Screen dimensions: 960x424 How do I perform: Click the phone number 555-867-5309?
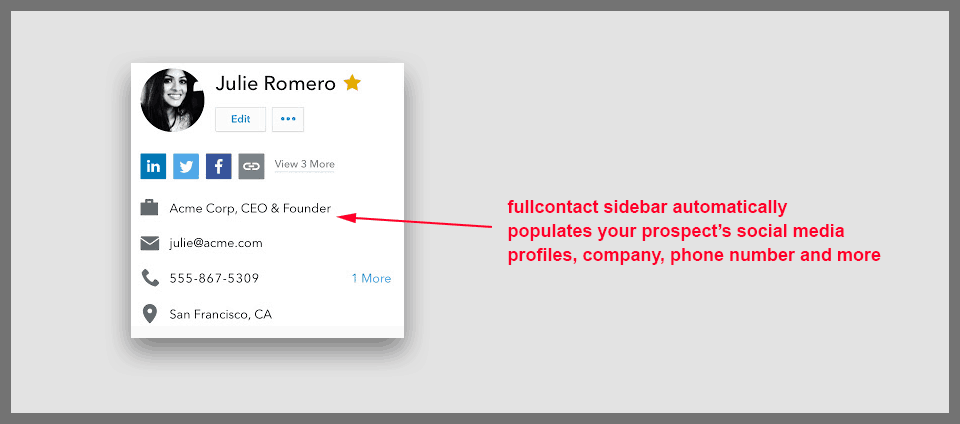coord(214,278)
